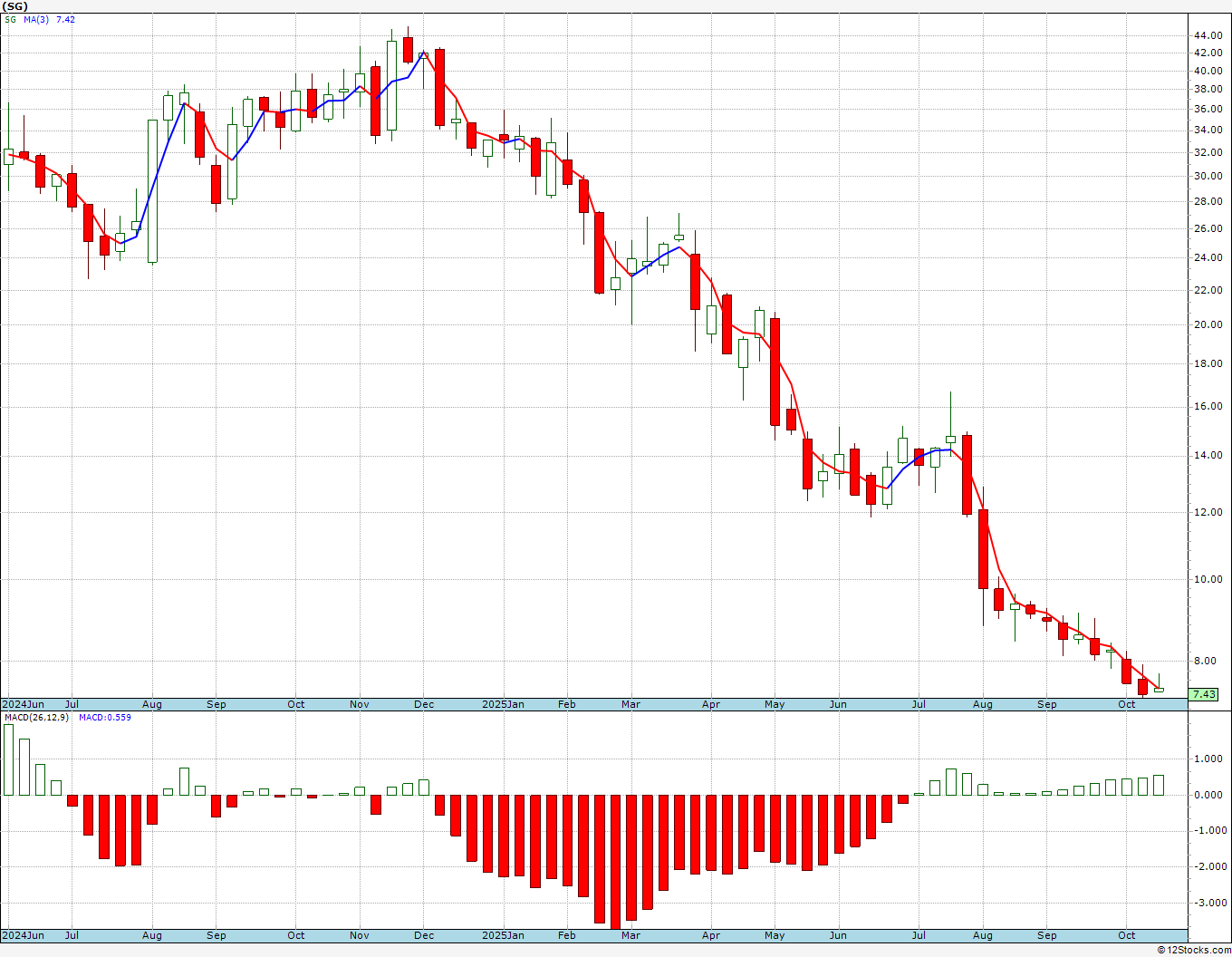
Task: Click Dec on the price chart time axis
Action: pyautogui.click(x=424, y=704)
